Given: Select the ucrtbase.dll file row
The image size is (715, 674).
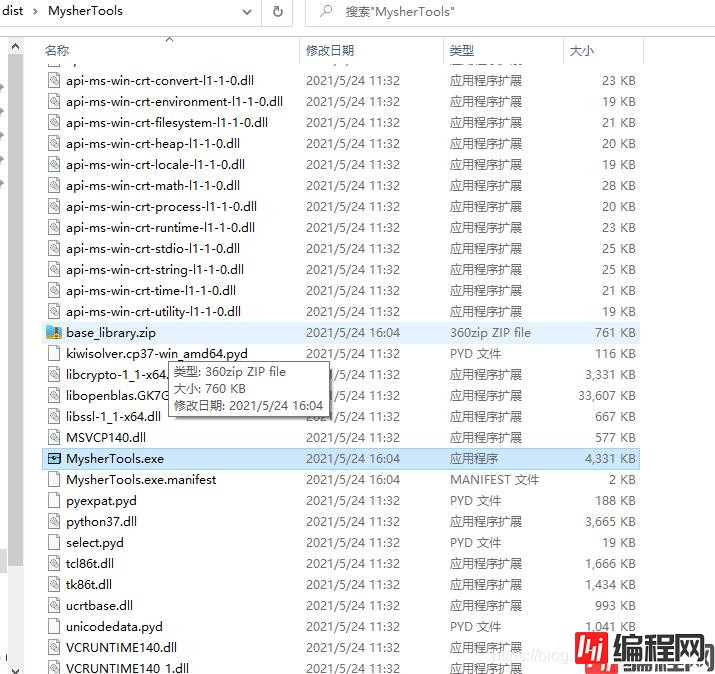Looking at the screenshot, I should [99, 605].
